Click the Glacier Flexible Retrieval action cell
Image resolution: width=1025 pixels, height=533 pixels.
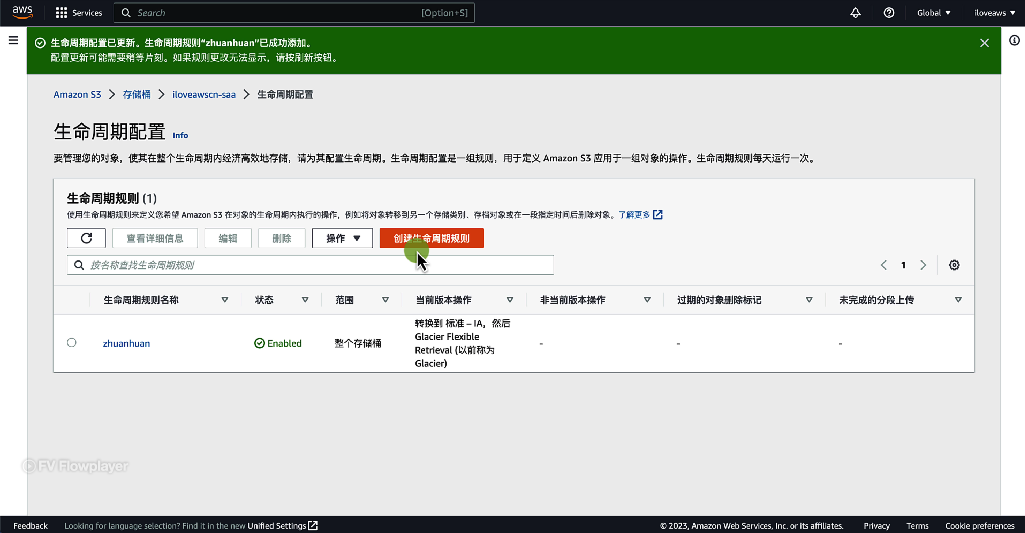tap(462, 343)
